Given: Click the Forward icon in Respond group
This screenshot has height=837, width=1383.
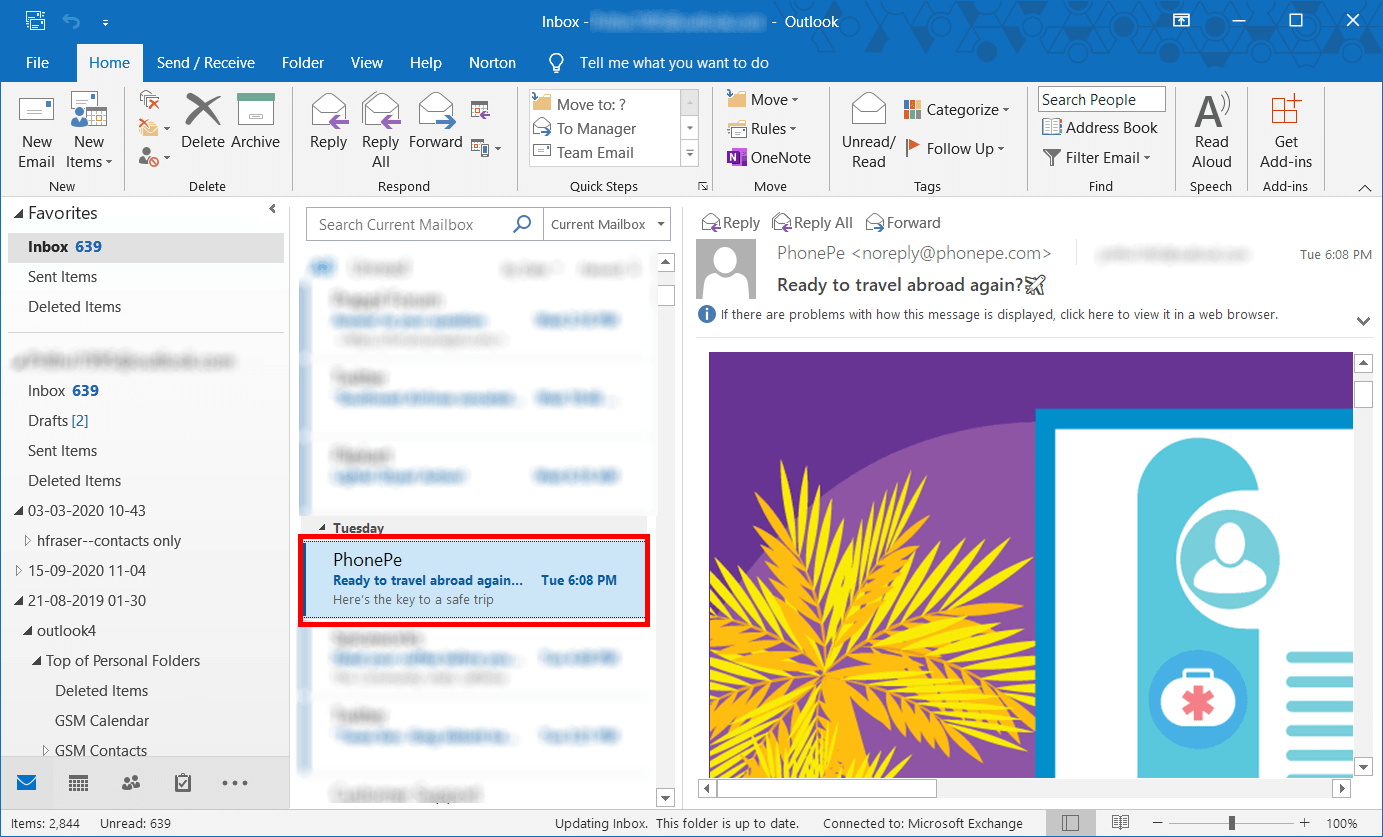Looking at the screenshot, I should click(435, 122).
